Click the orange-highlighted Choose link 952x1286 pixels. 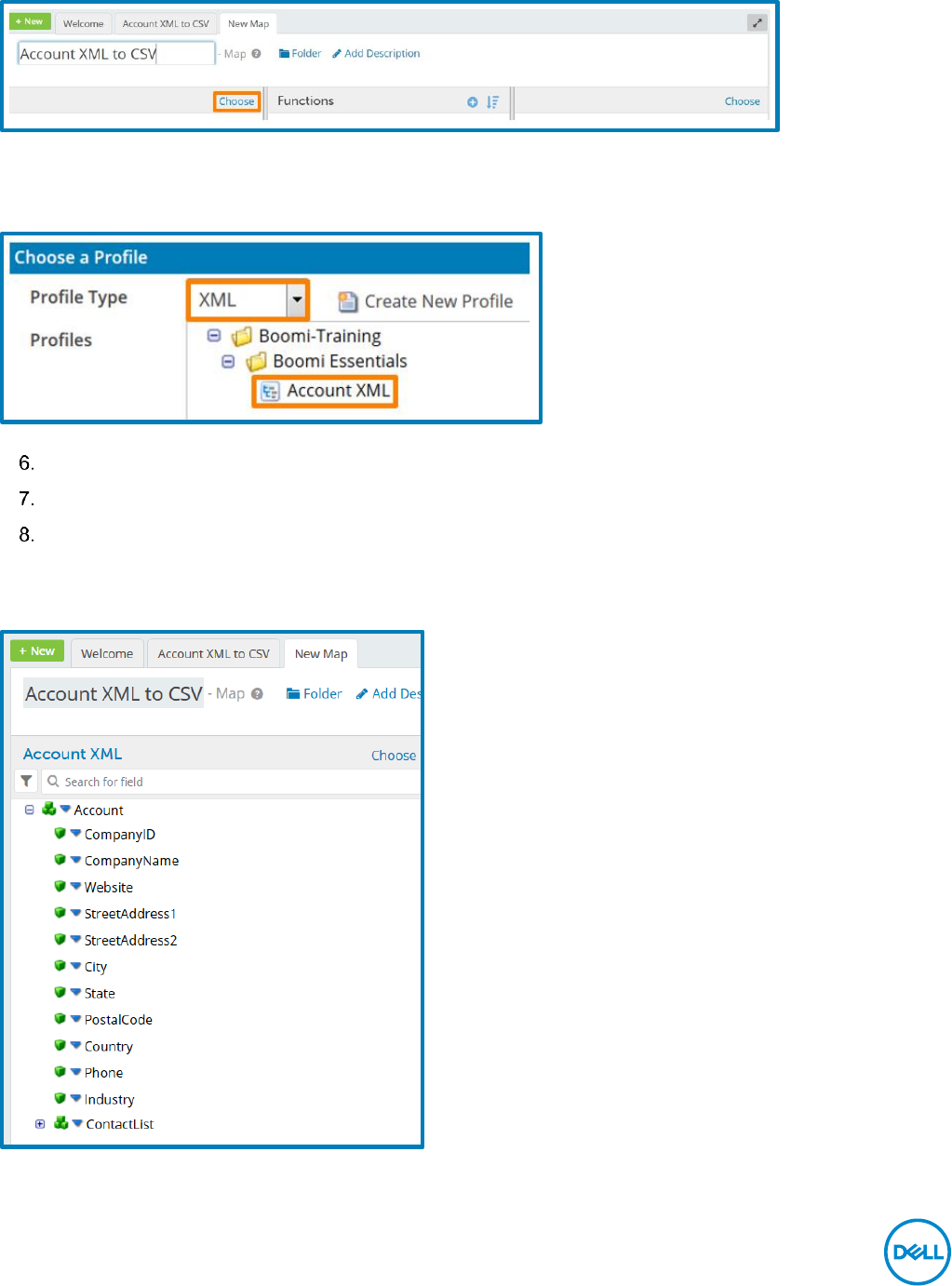pos(236,101)
